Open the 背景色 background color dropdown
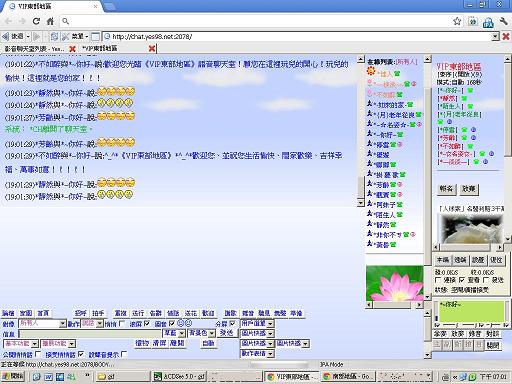 [202, 333]
